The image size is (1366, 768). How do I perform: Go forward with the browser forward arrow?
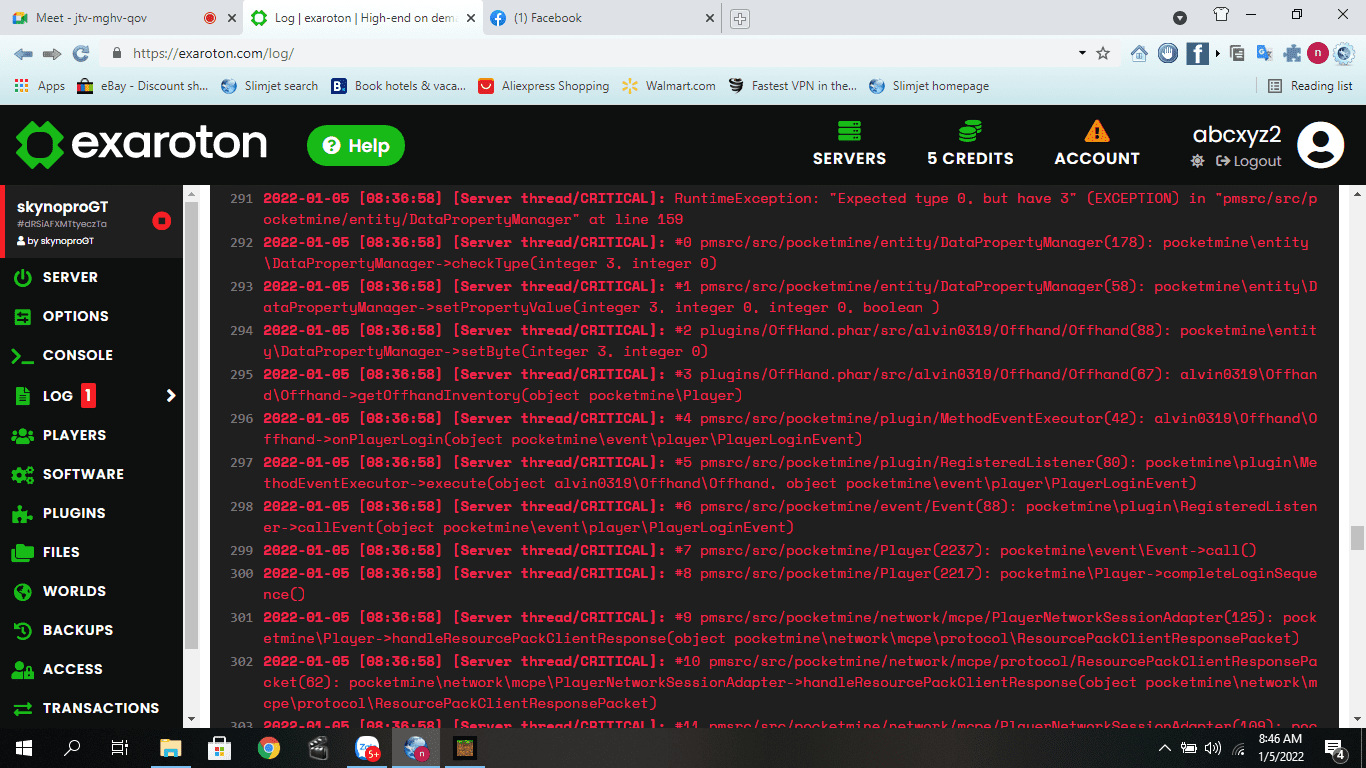(52, 53)
